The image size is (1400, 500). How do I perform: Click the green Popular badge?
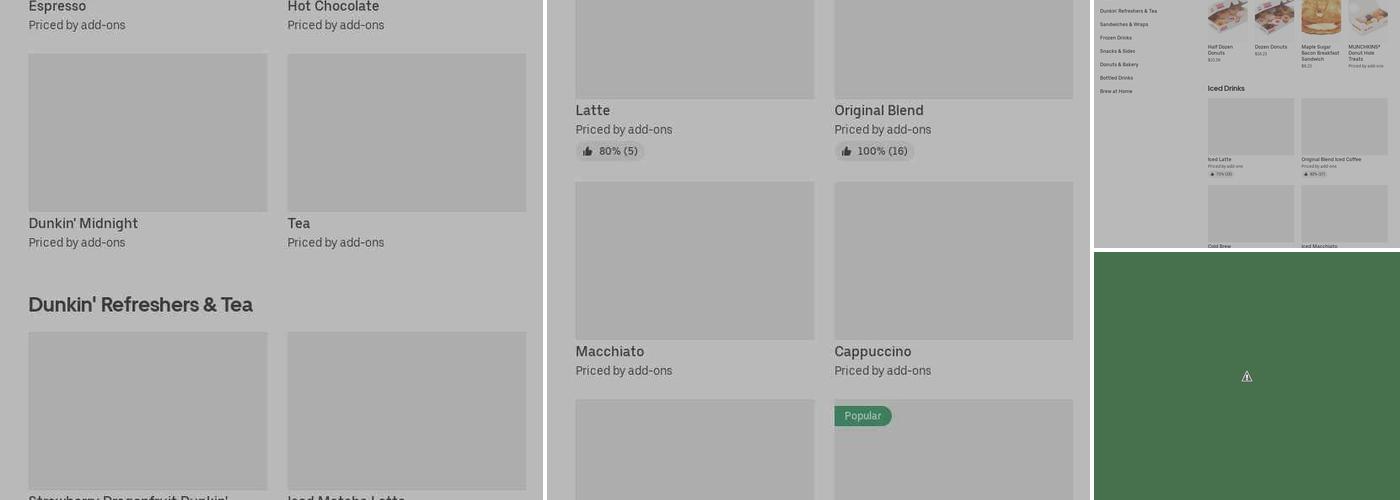click(862, 416)
